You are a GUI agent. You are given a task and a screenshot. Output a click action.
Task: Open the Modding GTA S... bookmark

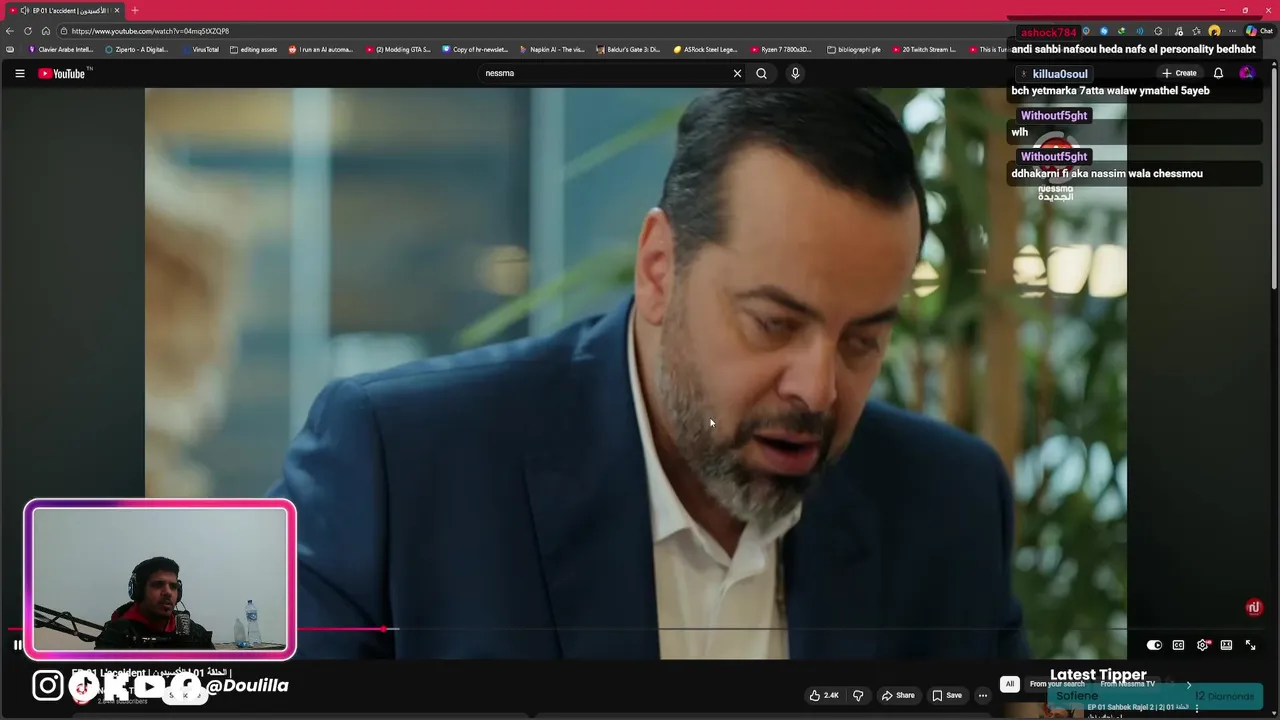pyautogui.click(x=398, y=49)
